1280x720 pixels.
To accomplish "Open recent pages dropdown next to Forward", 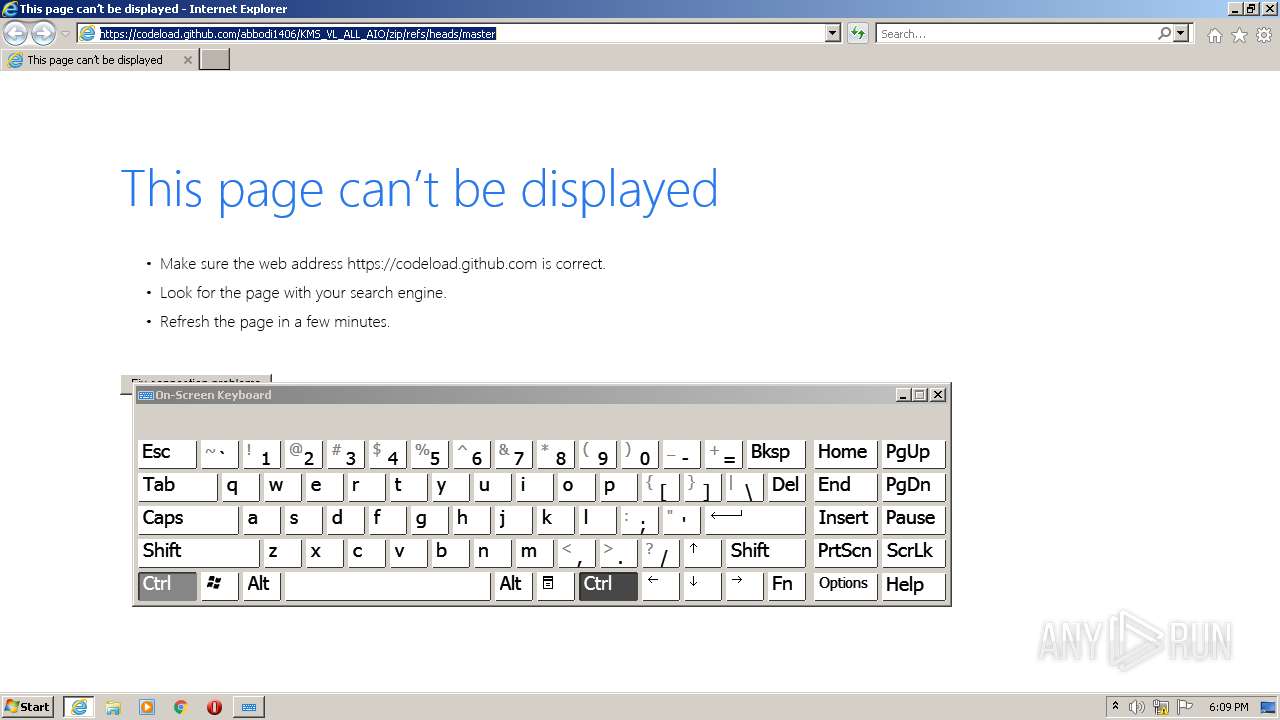I will tap(65, 33).
